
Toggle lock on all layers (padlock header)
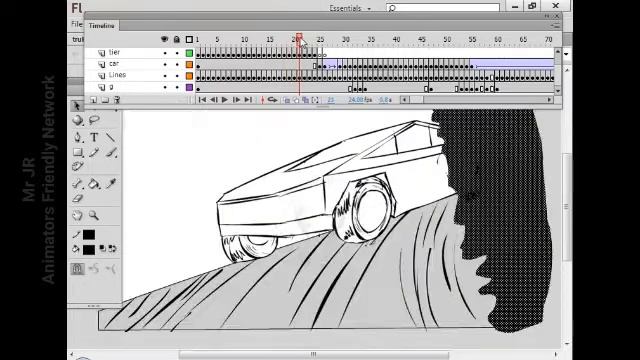coord(176,39)
